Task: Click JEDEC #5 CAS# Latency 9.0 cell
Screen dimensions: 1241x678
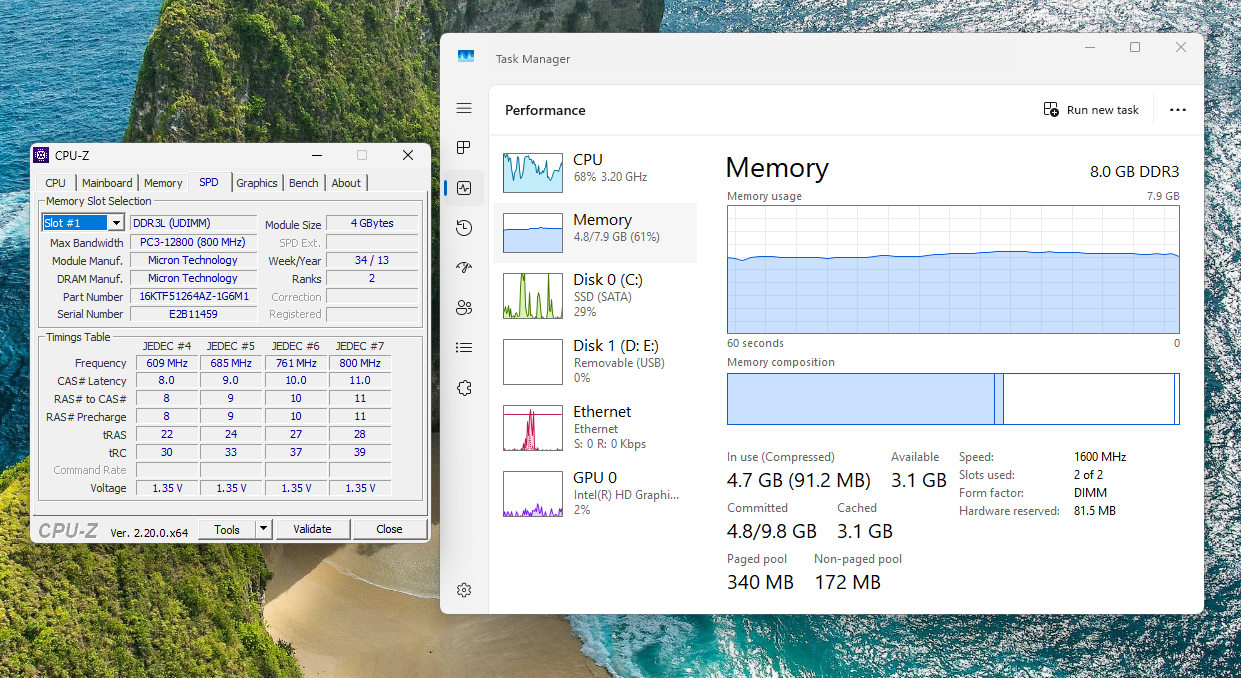Action: tap(231, 380)
